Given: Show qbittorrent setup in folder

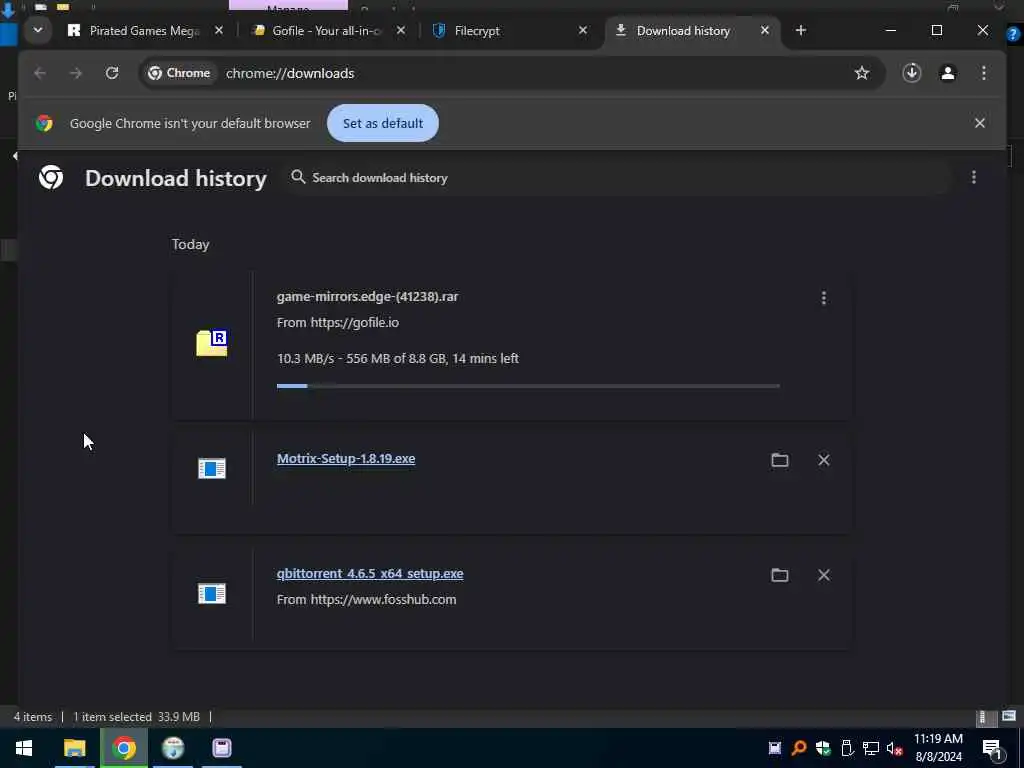Looking at the screenshot, I should 780,575.
